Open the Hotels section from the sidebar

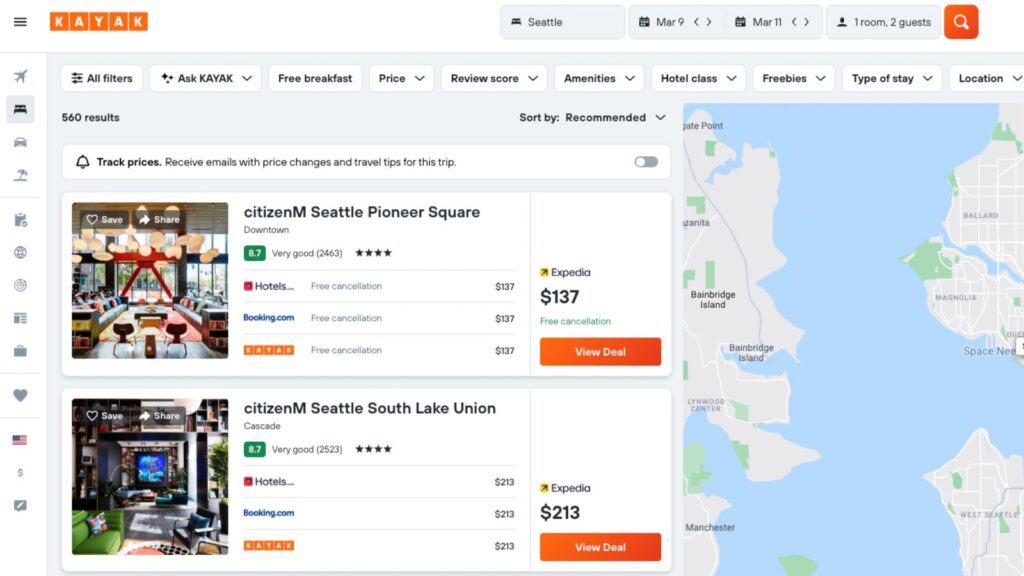(x=20, y=110)
